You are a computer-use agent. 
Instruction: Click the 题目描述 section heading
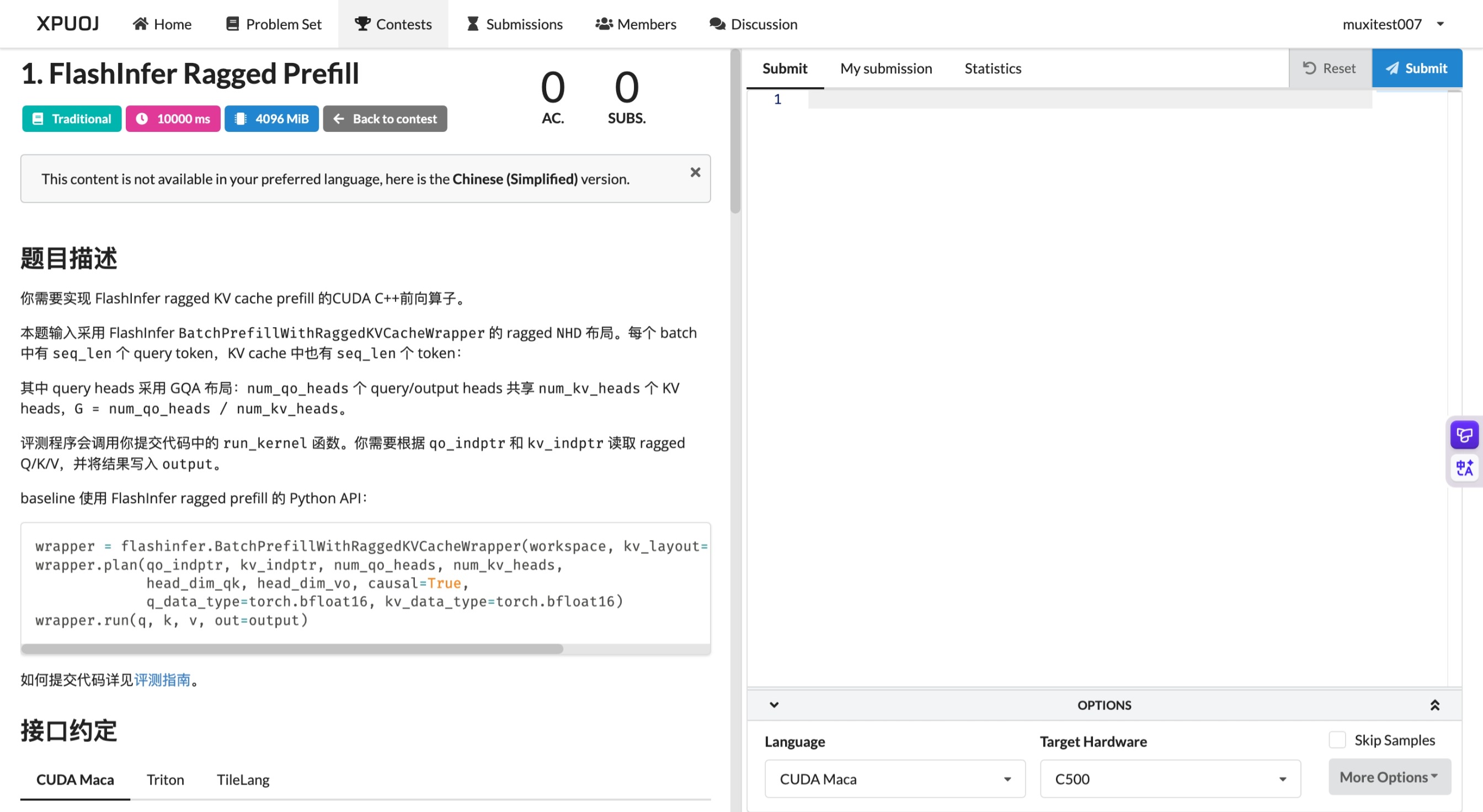(x=68, y=258)
